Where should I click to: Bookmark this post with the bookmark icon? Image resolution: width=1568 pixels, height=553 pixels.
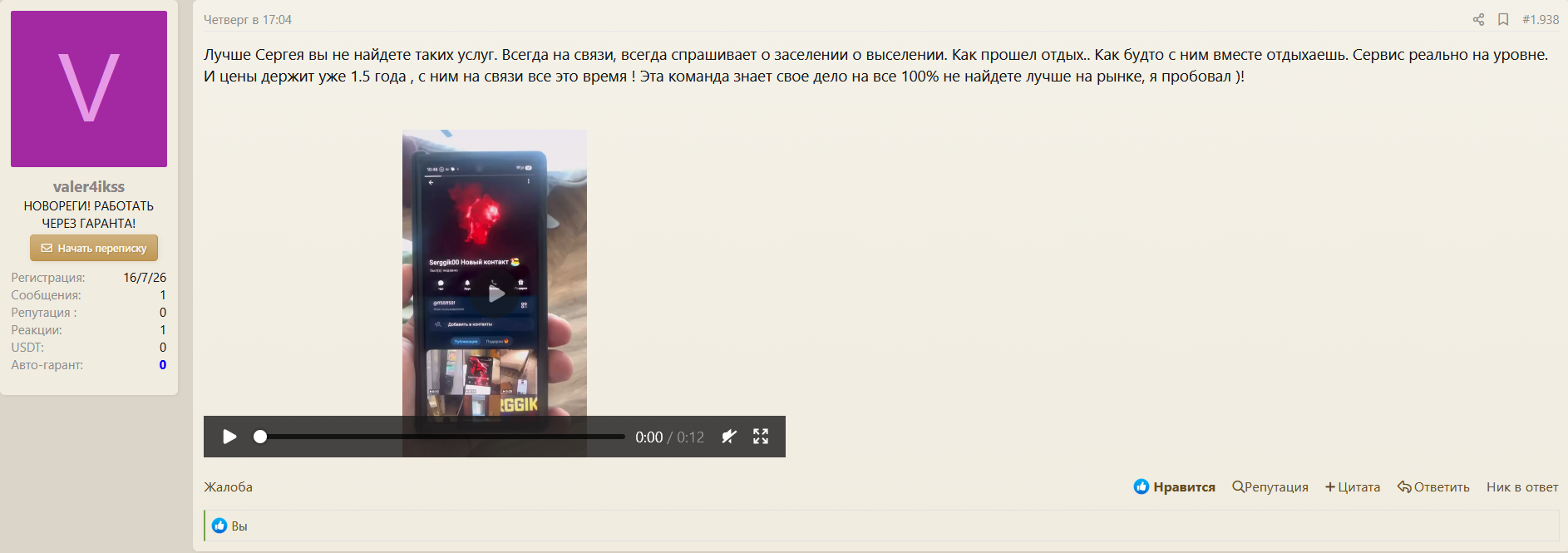coord(1503,20)
